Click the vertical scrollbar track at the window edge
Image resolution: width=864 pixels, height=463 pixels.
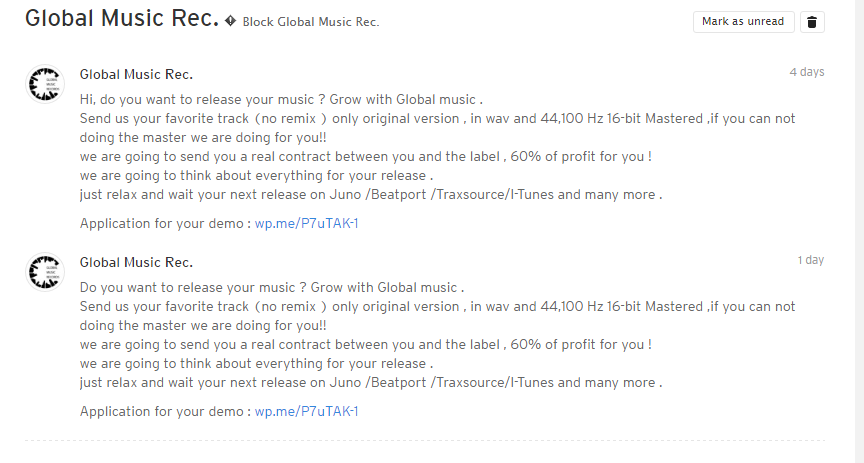pyautogui.click(x=859, y=232)
